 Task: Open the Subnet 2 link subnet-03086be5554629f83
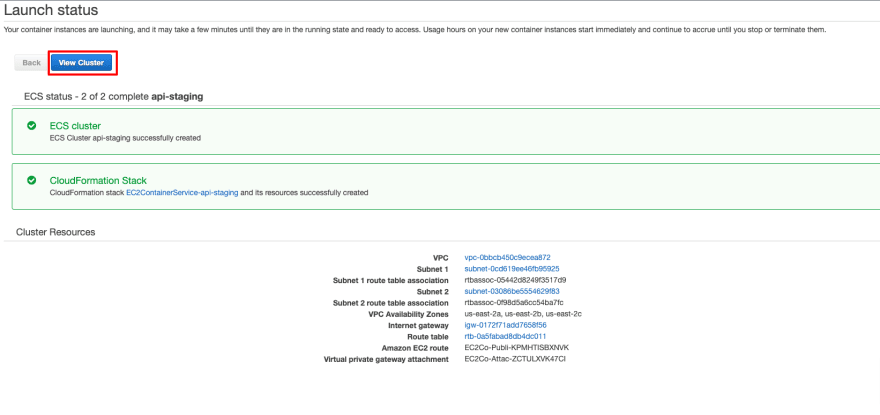pyautogui.click(x=512, y=291)
